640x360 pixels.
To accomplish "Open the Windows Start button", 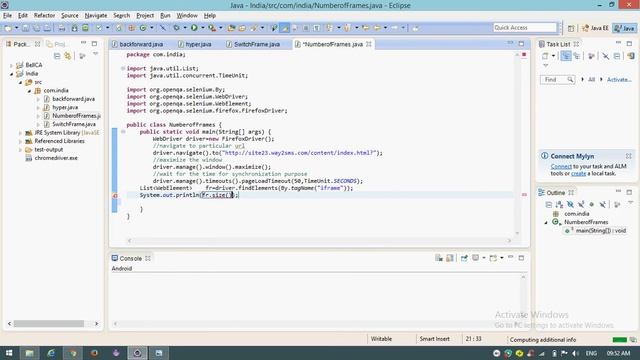I will pos(9,353).
